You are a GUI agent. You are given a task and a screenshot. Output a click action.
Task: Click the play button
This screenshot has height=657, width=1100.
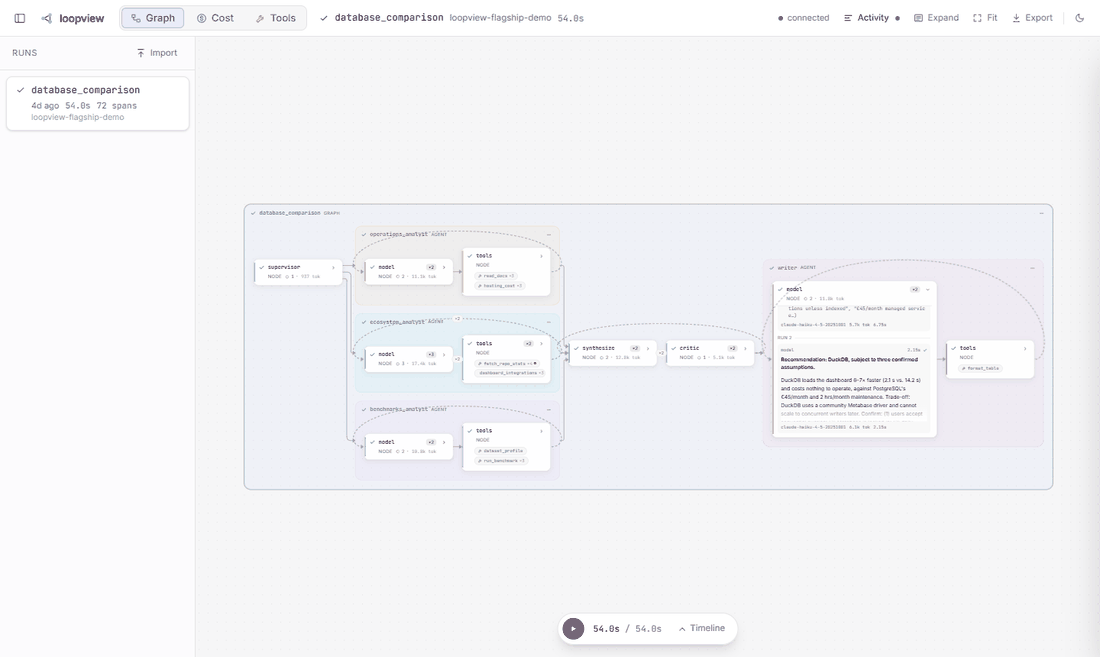pos(573,628)
